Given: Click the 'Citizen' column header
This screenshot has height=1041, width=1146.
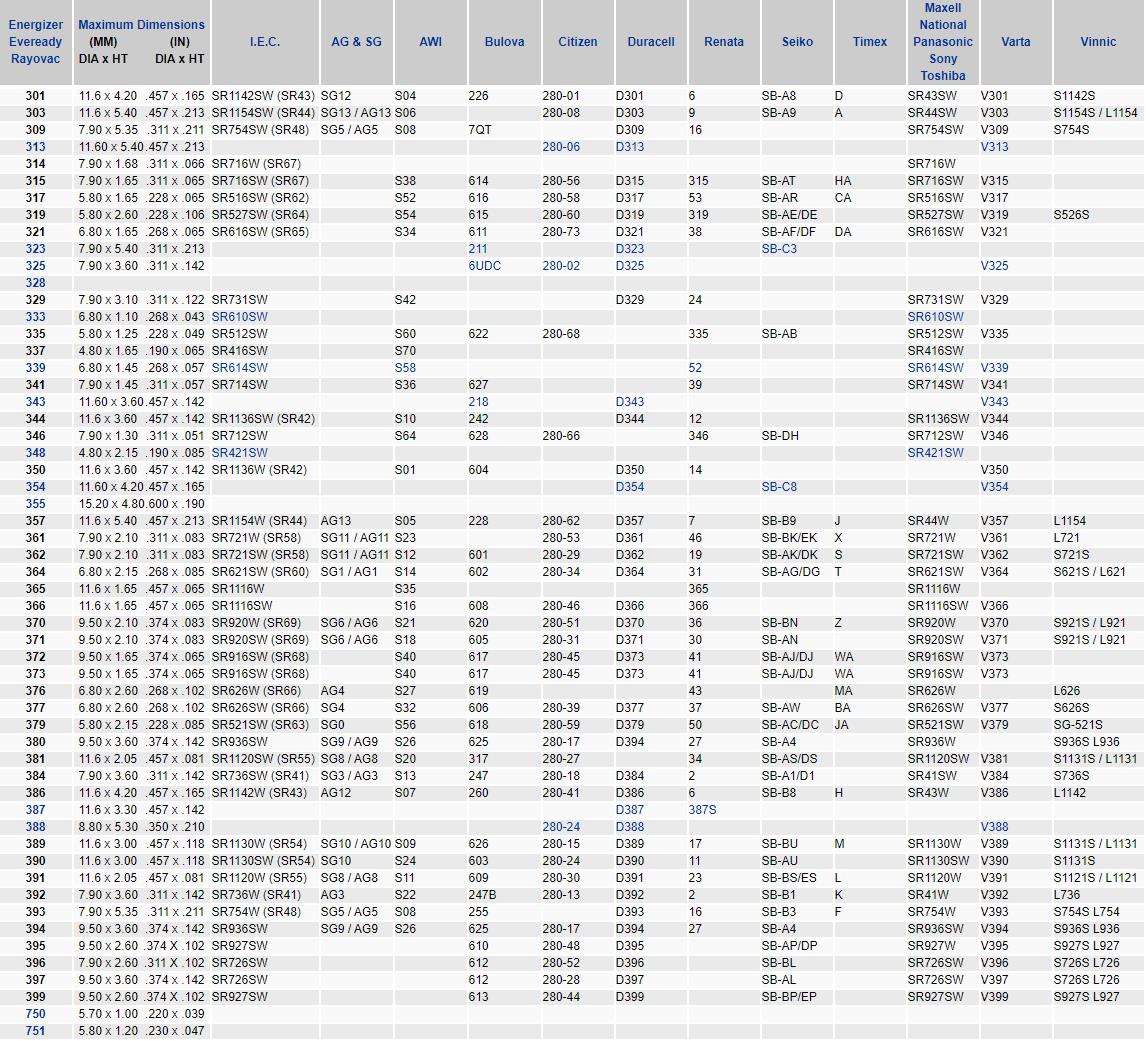Looking at the screenshot, I should click(x=577, y=42).
